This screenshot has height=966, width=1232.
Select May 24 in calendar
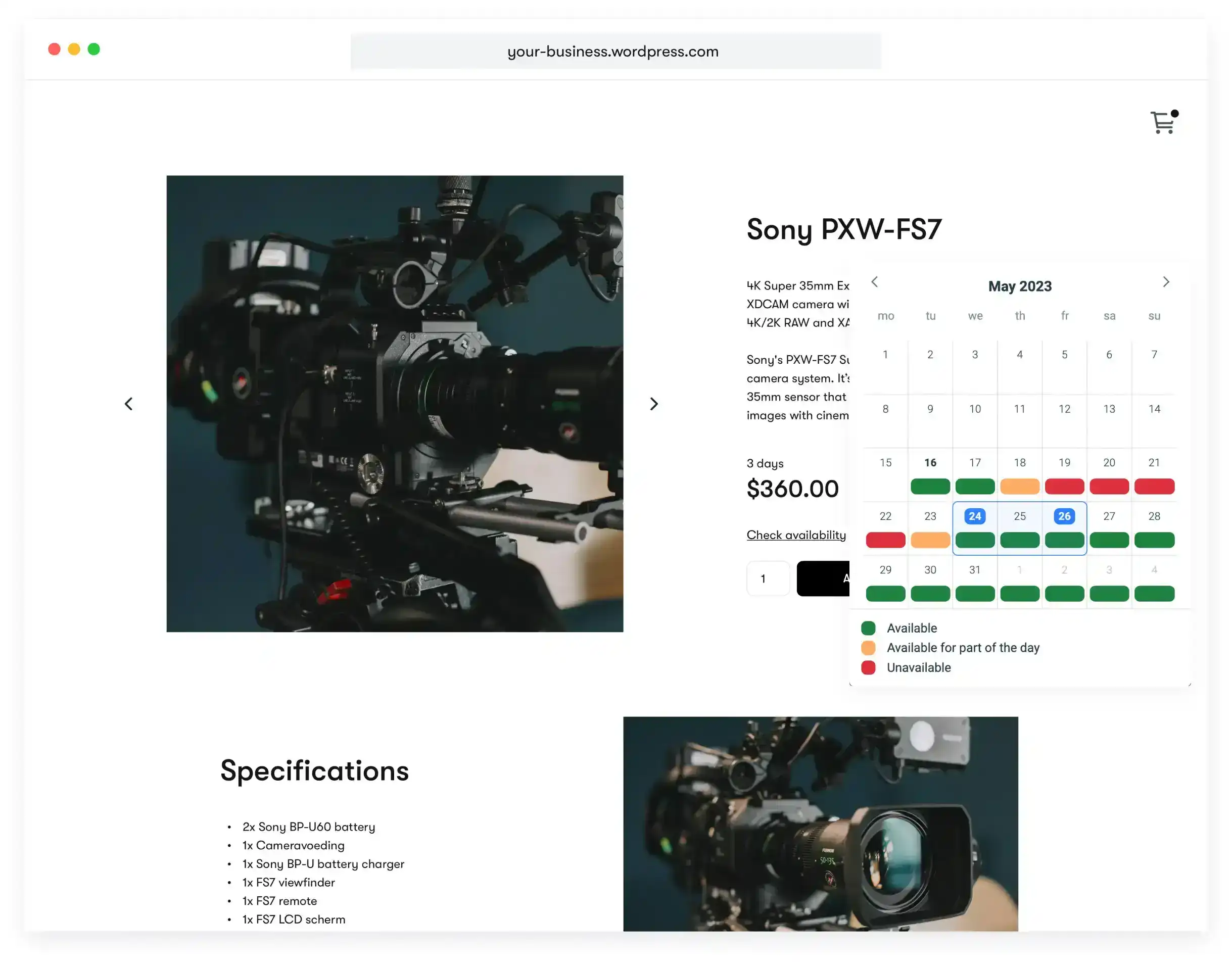pyautogui.click(x=975, y=516)
